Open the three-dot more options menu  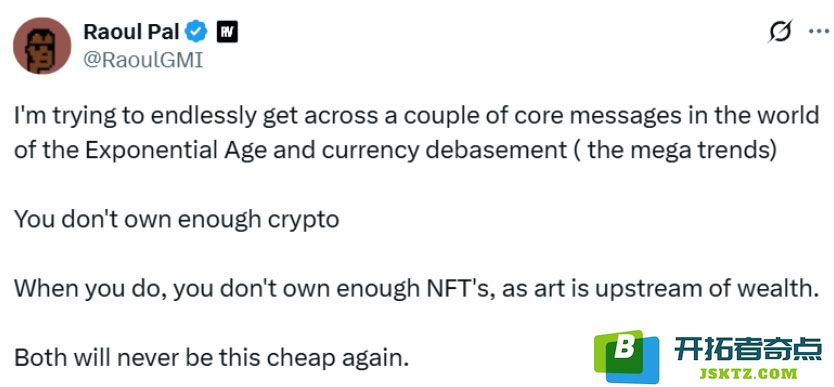point(819,31)
